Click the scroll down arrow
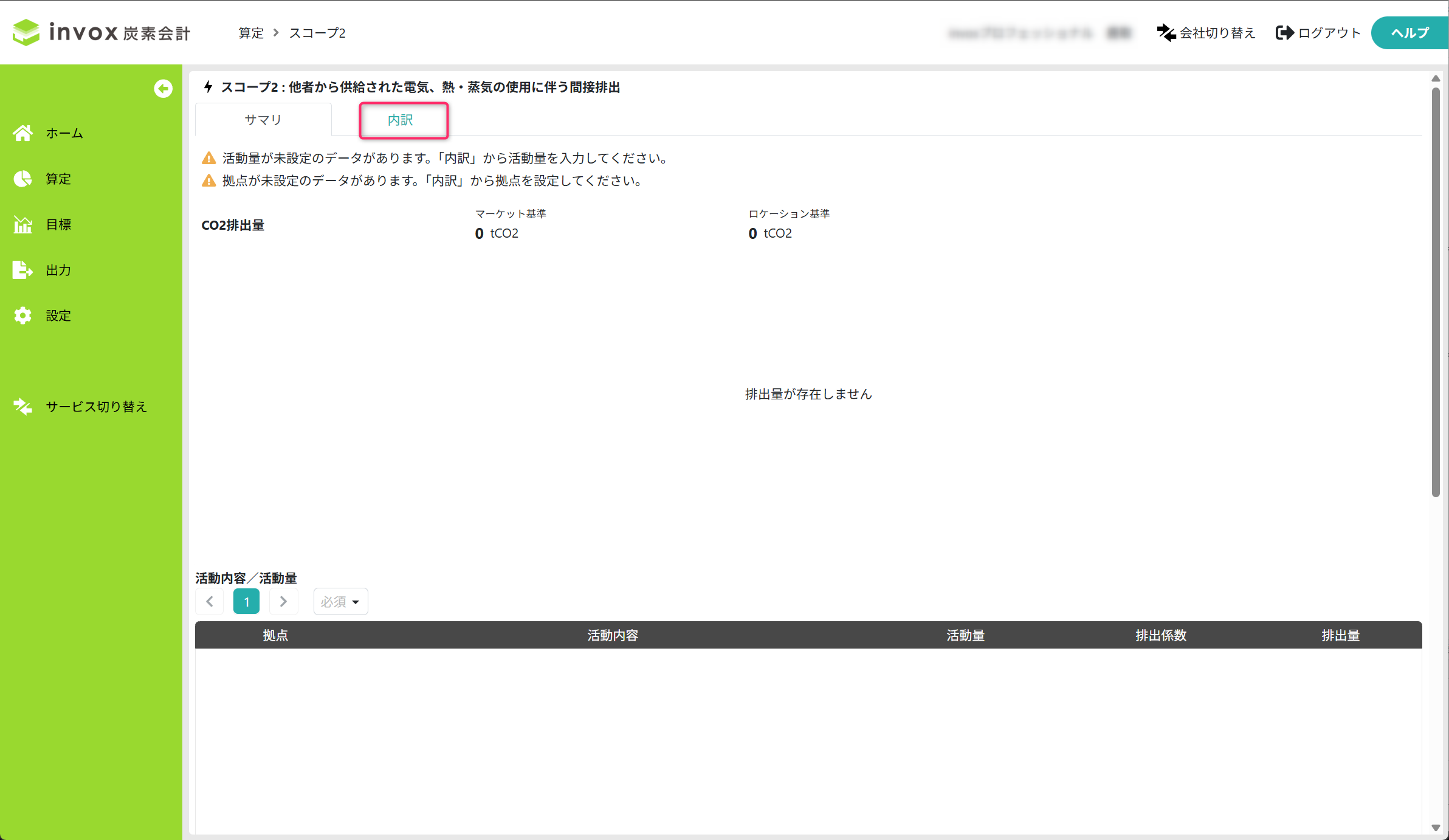1449x840 pixels. (x=1436, y=827)
